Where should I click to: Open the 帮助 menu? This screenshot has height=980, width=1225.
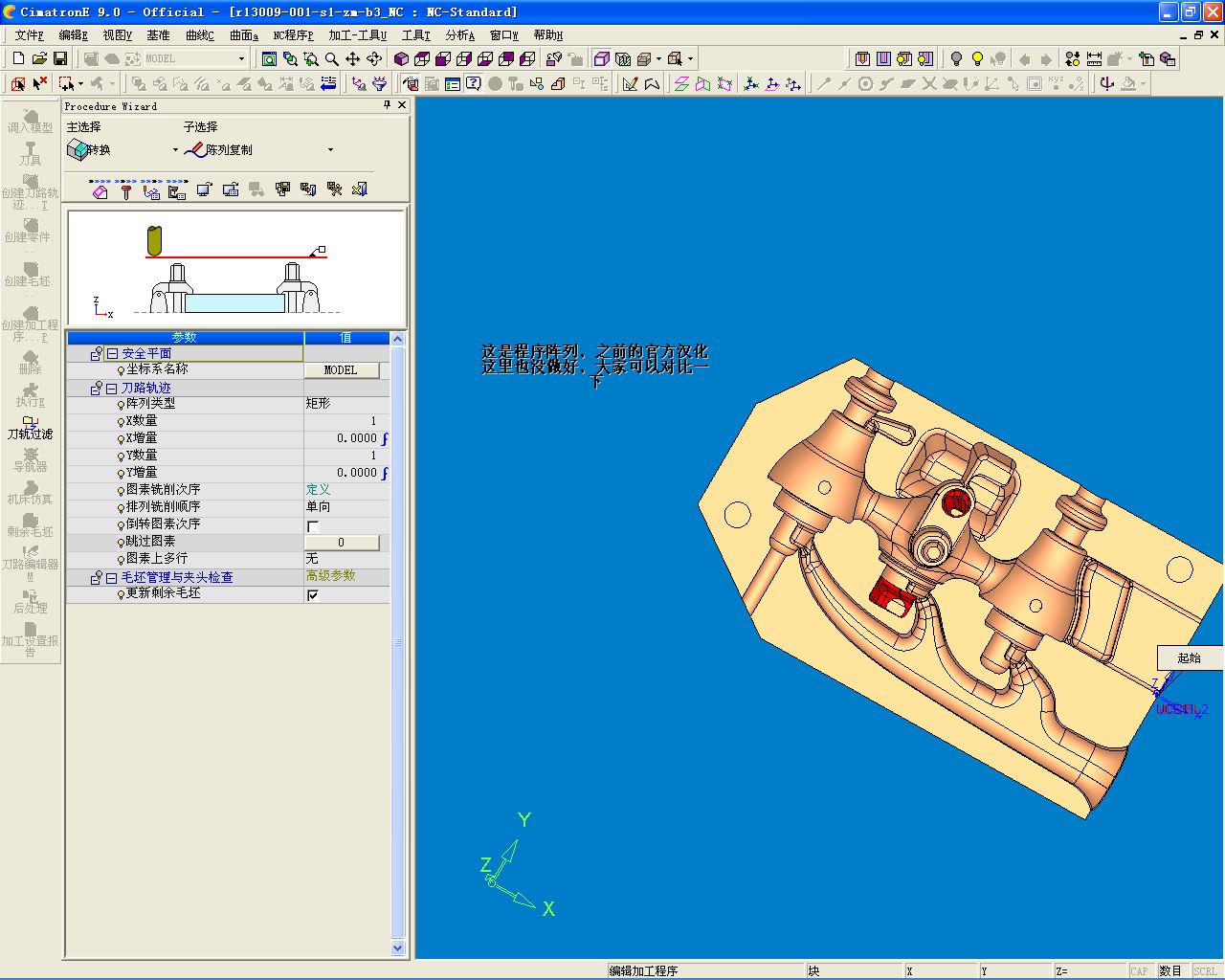pos(548,35)
